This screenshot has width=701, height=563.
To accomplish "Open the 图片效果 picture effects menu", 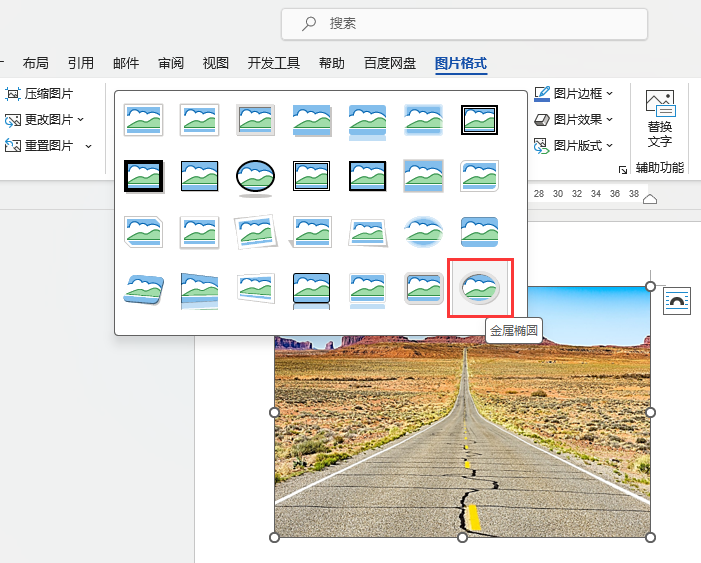I will click(574, 120).
